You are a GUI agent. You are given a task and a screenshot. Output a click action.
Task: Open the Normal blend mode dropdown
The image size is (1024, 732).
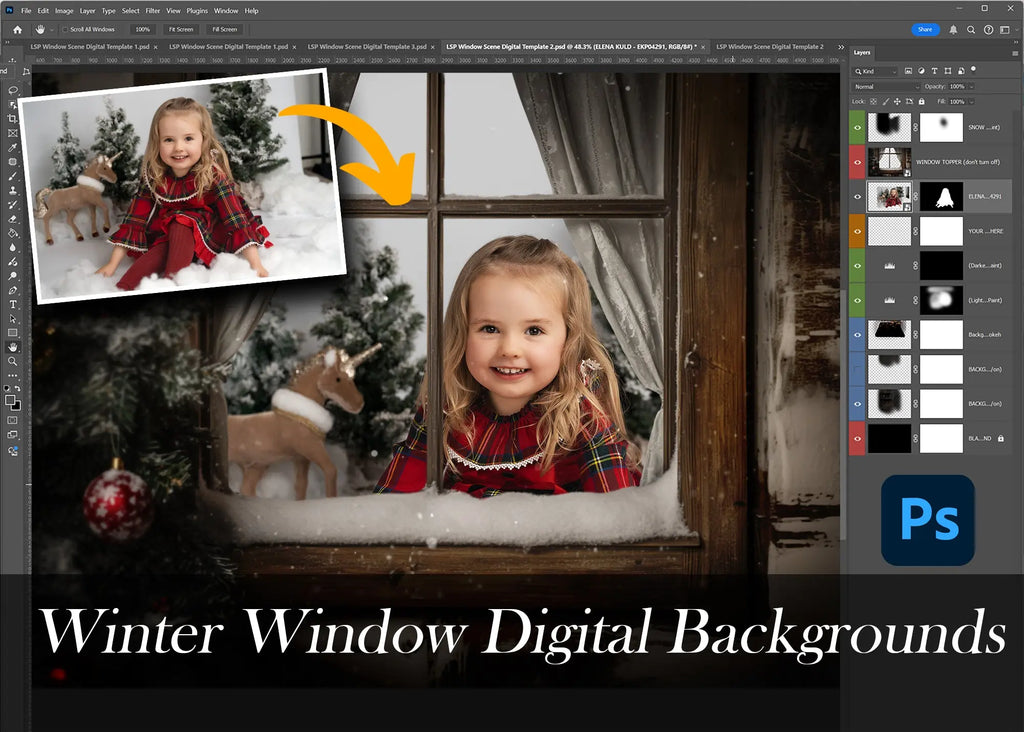[x=886, y=87]
